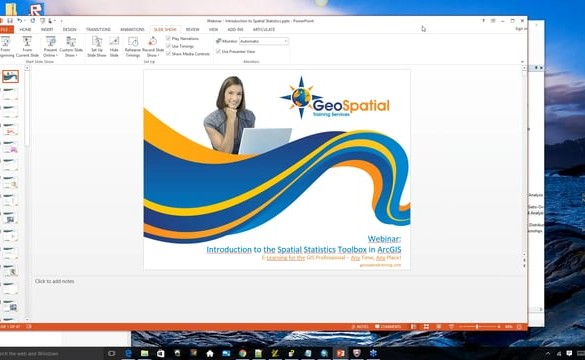The width and height of the screenshot is (585, 360).
Task: Uncheck Use Presenter View
Action: [x=218, y=51]
